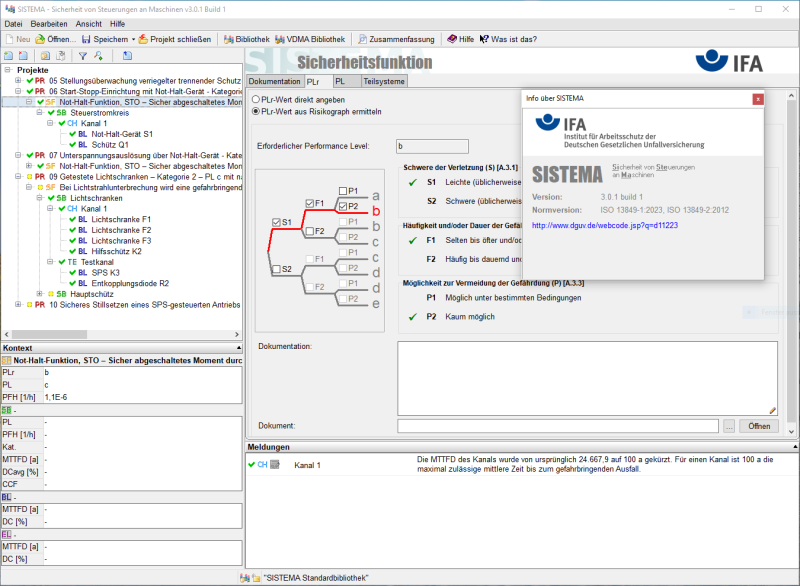Viewport: 800px width, 586px height.
Task: Select 'PLr-Wert direkt angeben' radio option
Action: point(256,100)
